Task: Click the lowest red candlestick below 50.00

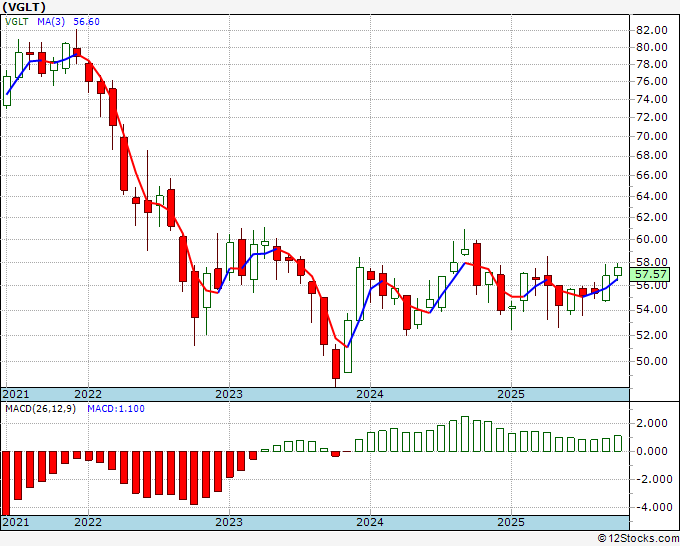Action: point(336,363)
